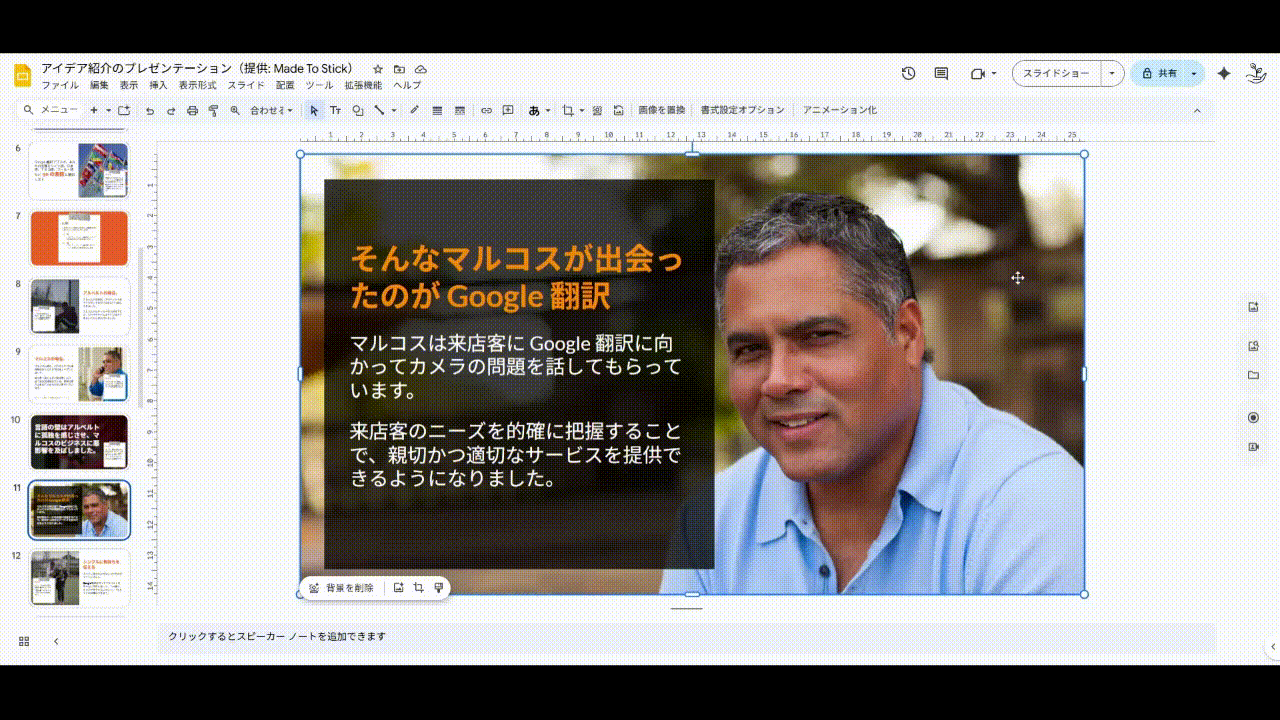Click the new slide with layout icon

coord(124,110)
